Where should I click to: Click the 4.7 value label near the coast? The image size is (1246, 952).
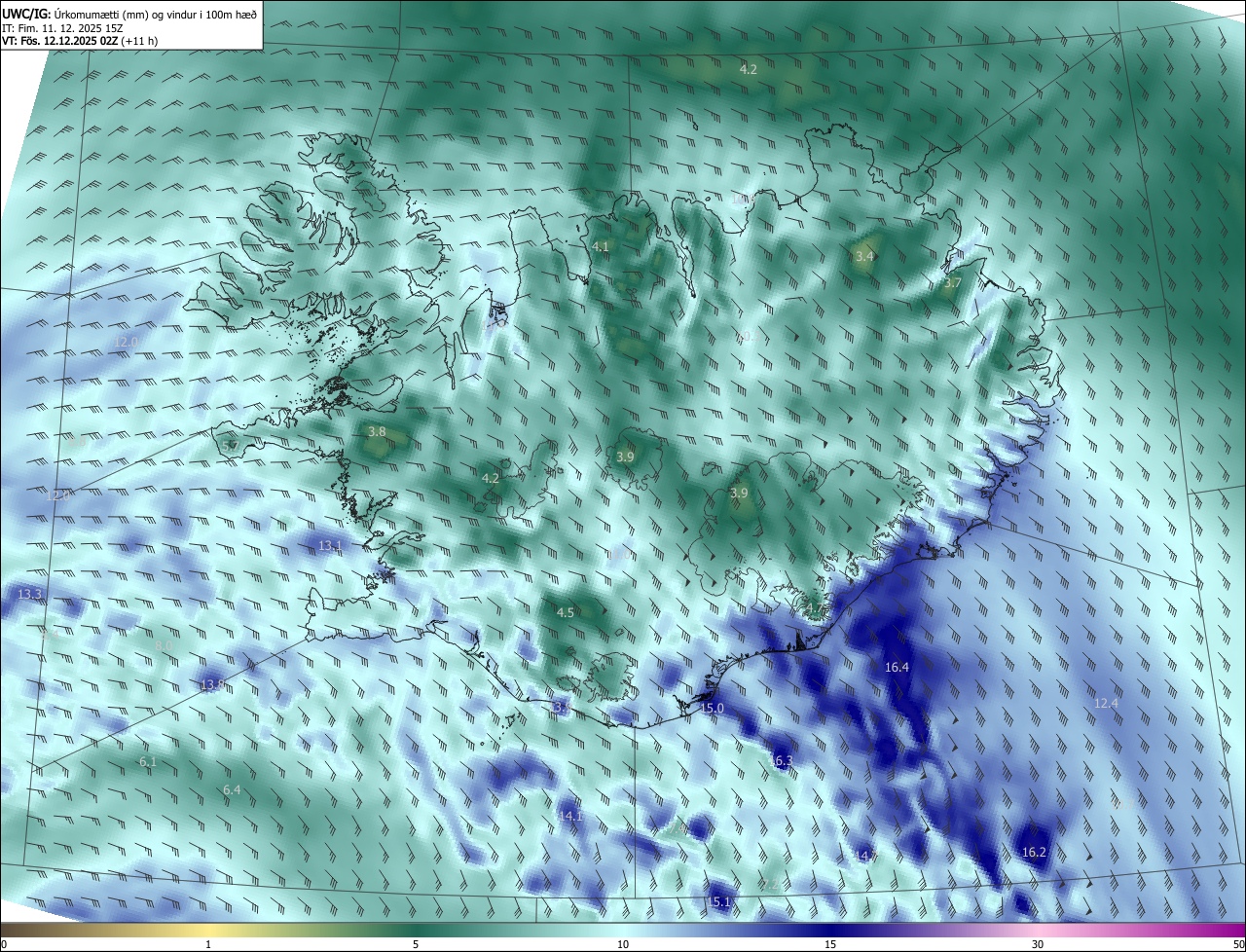[x=814, y=609]
